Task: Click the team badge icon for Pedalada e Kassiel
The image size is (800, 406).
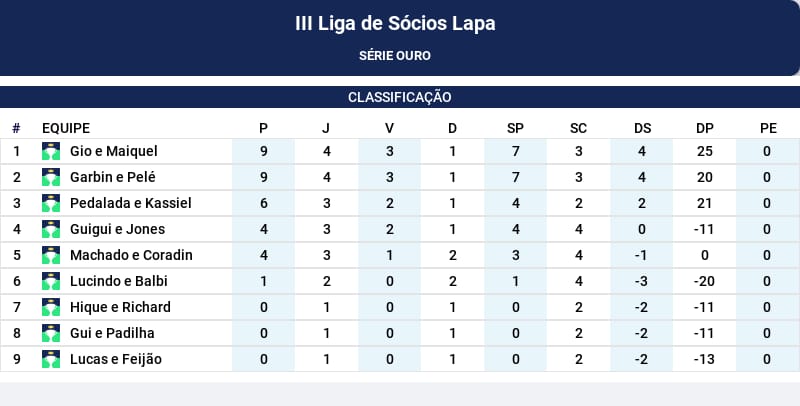Action: click(51, 204)
